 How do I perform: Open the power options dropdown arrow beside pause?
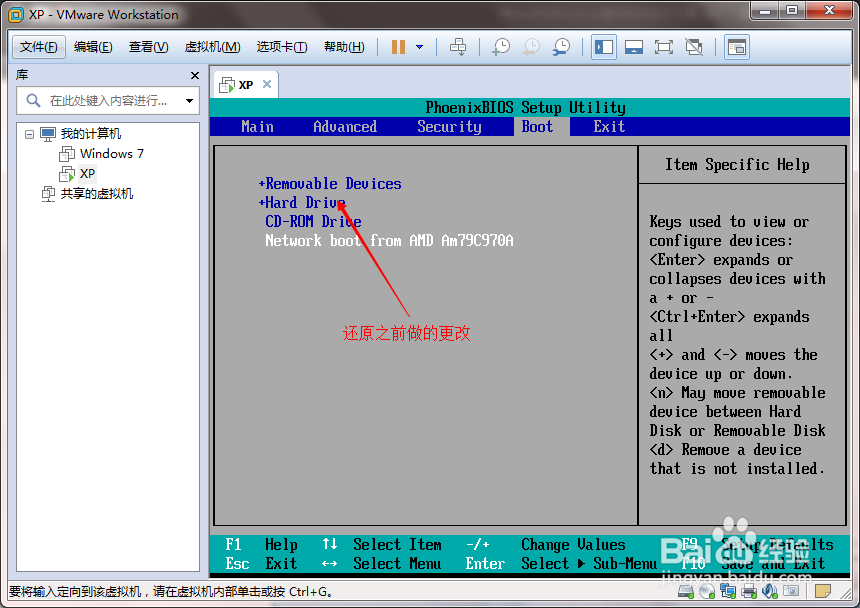(x=420, y=47)
